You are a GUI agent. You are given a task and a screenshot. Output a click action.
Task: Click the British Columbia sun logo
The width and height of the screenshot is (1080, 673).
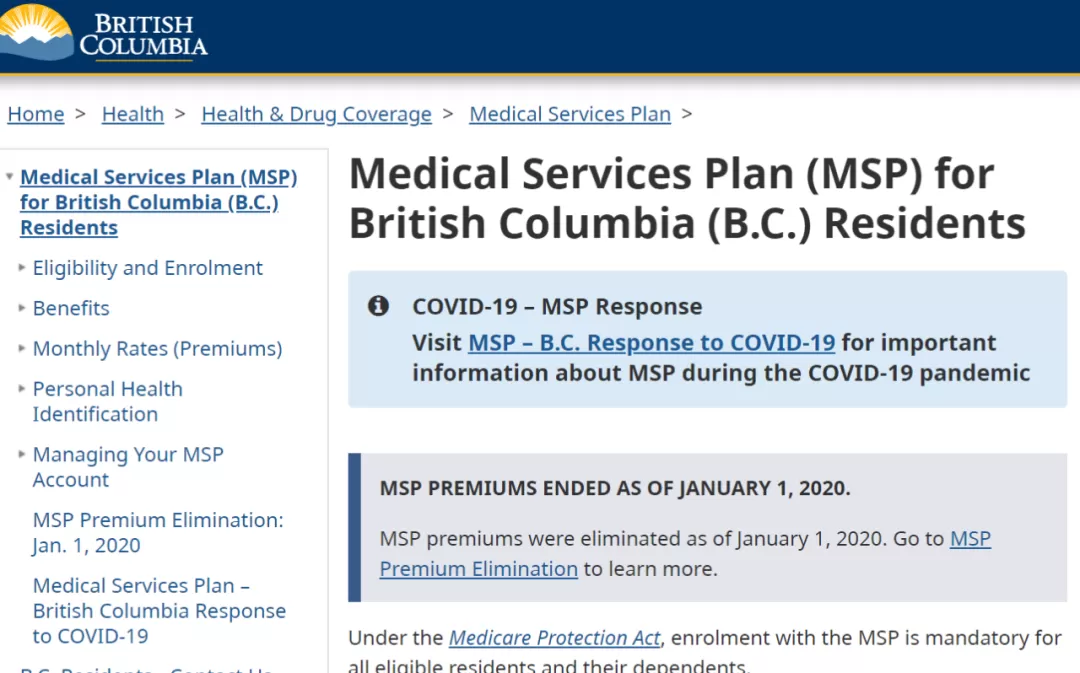[36, 32]
